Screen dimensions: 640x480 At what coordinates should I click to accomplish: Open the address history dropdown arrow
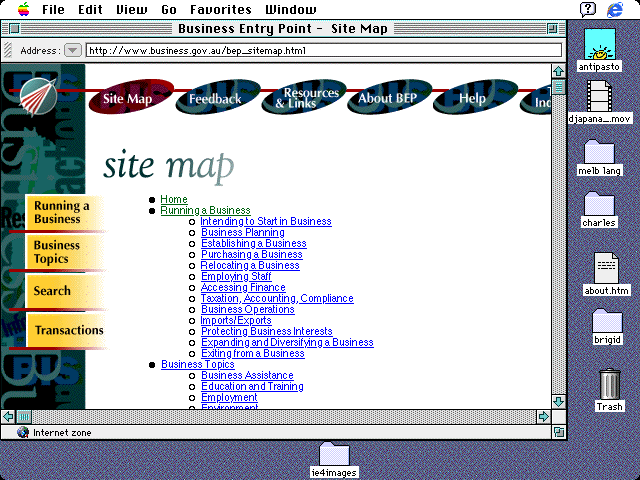pos(72,50)
